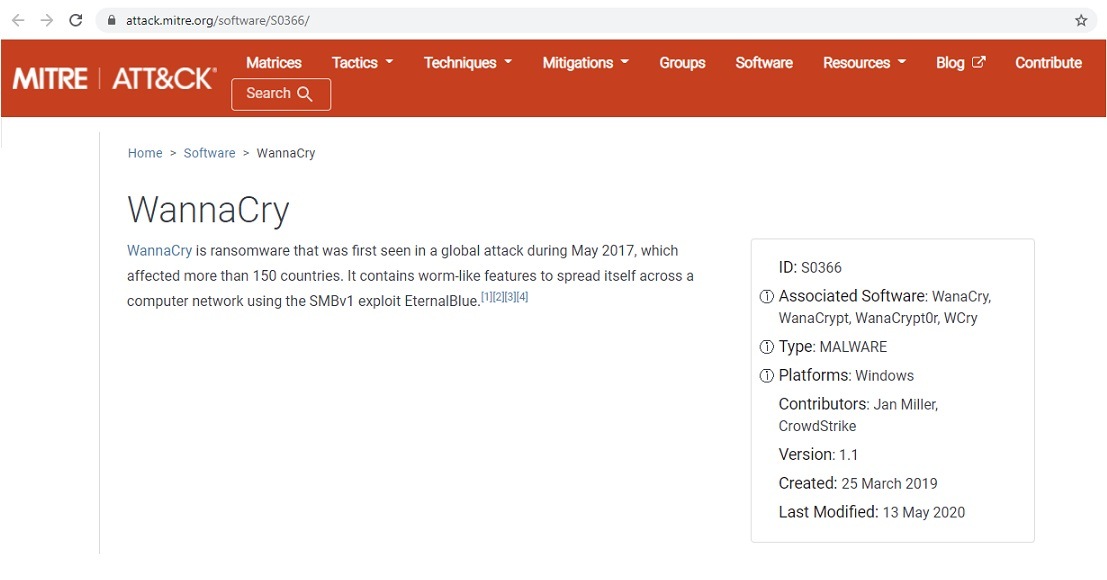Go back with browser back arrow
Screen dimensions: 1107x580
pyautogui.click(x=18, y=20)
